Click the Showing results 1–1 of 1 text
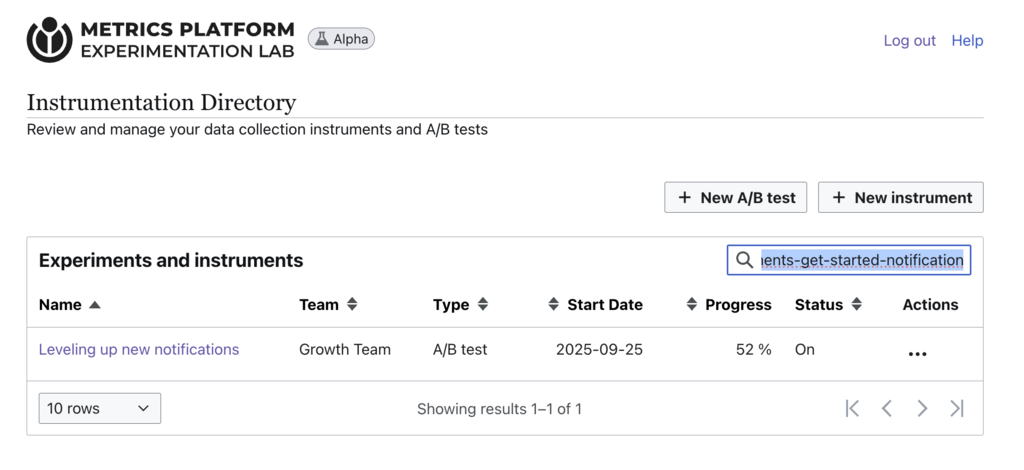The image size is (1024, 470). [x=499, y=409]
